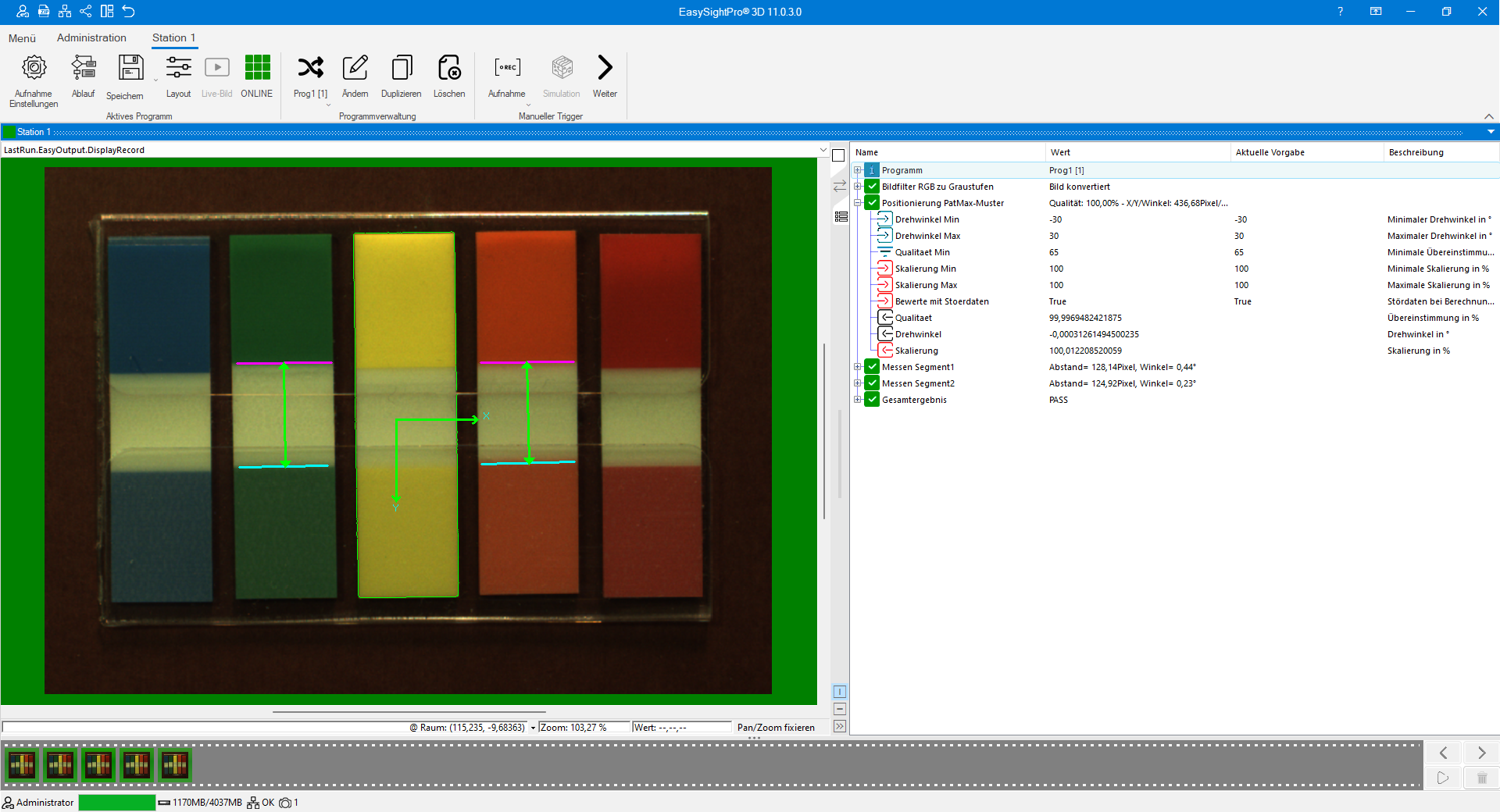The width and height of the screenshot is (1500, 812).
Task: Open the Menü tab
Action: pos(22,38)
